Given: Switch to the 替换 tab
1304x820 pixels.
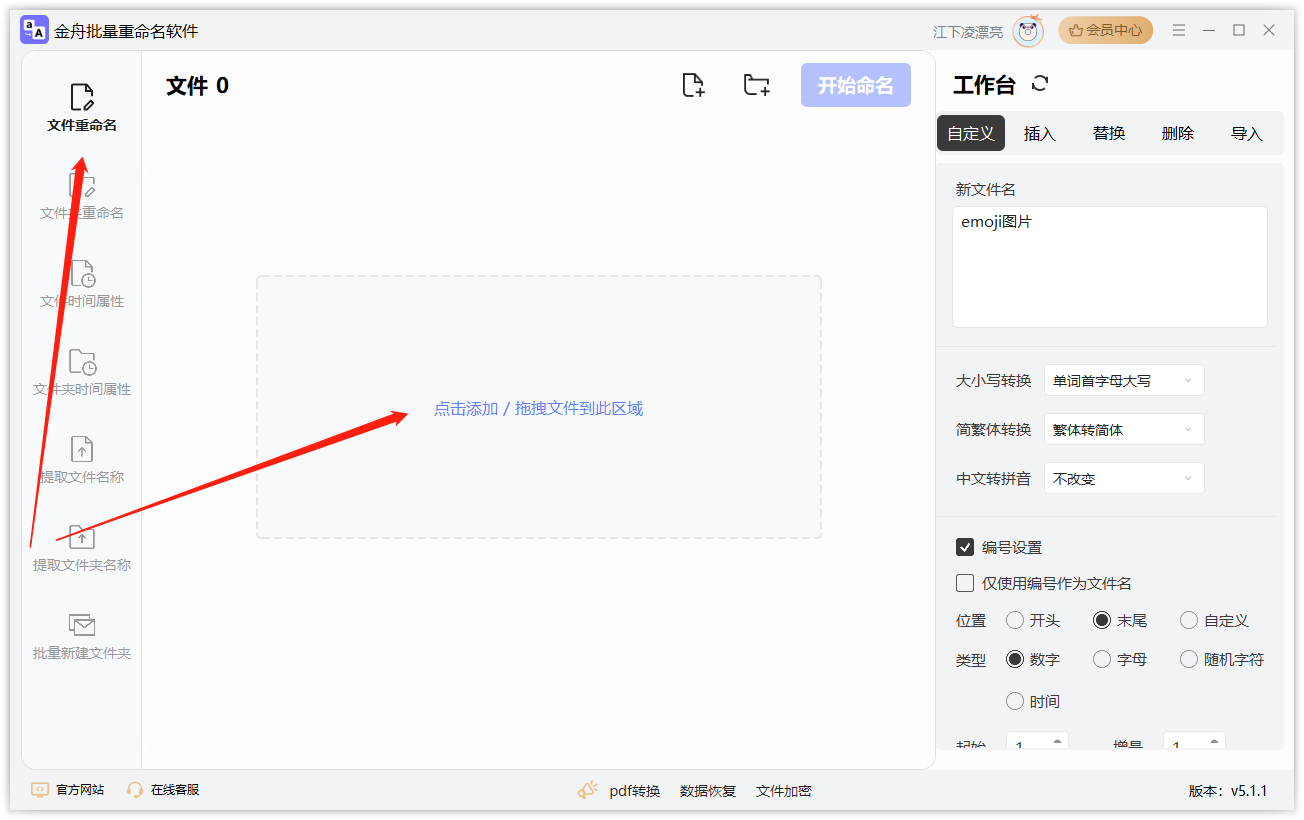Looking at the screenshot, I should click(1109, 133).
